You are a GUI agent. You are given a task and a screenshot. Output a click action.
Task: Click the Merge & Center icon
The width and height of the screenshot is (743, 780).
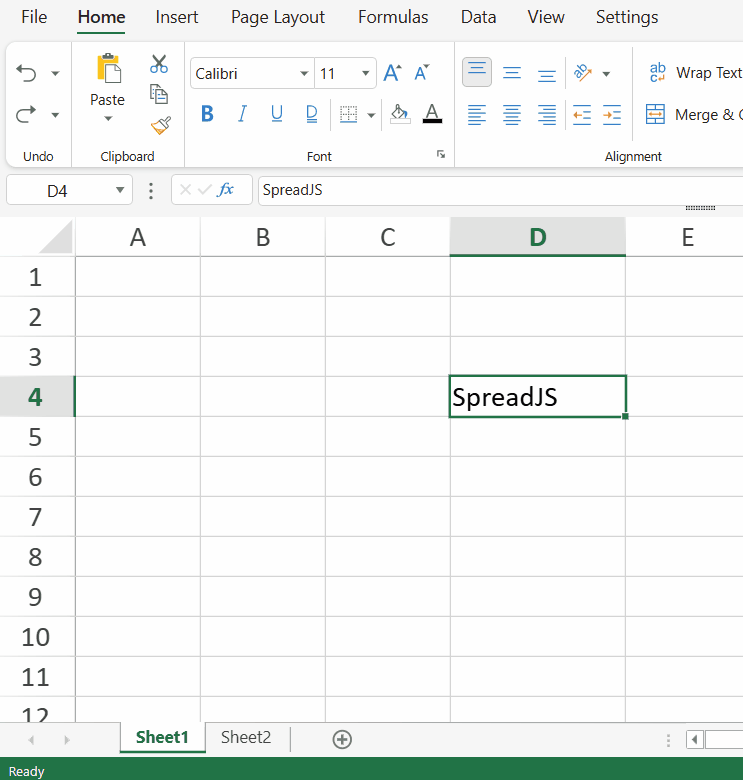655,114
